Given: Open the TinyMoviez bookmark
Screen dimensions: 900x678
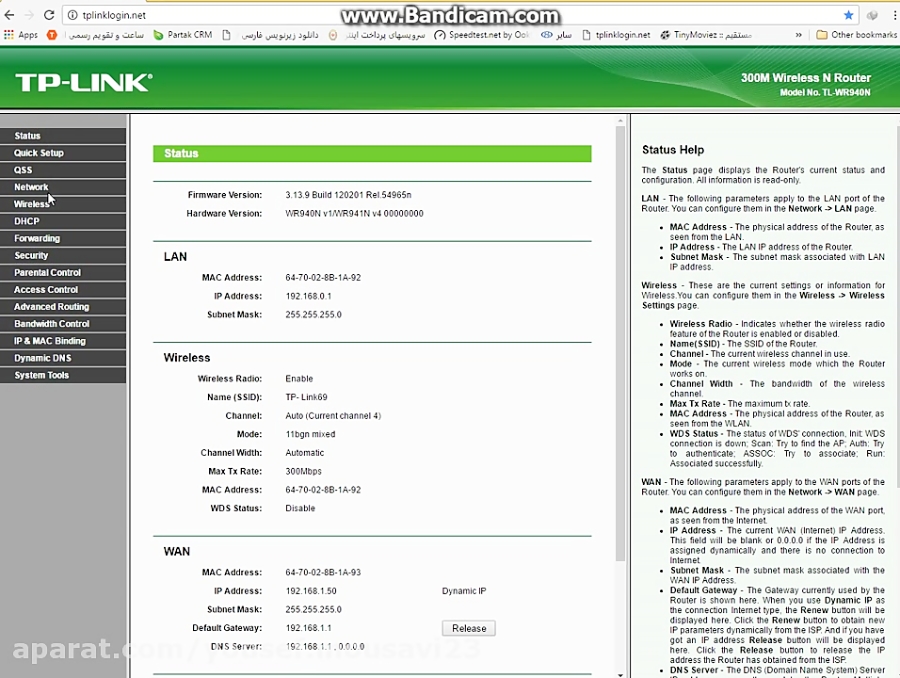Looking at the screenshot, I should pos(706,35).
